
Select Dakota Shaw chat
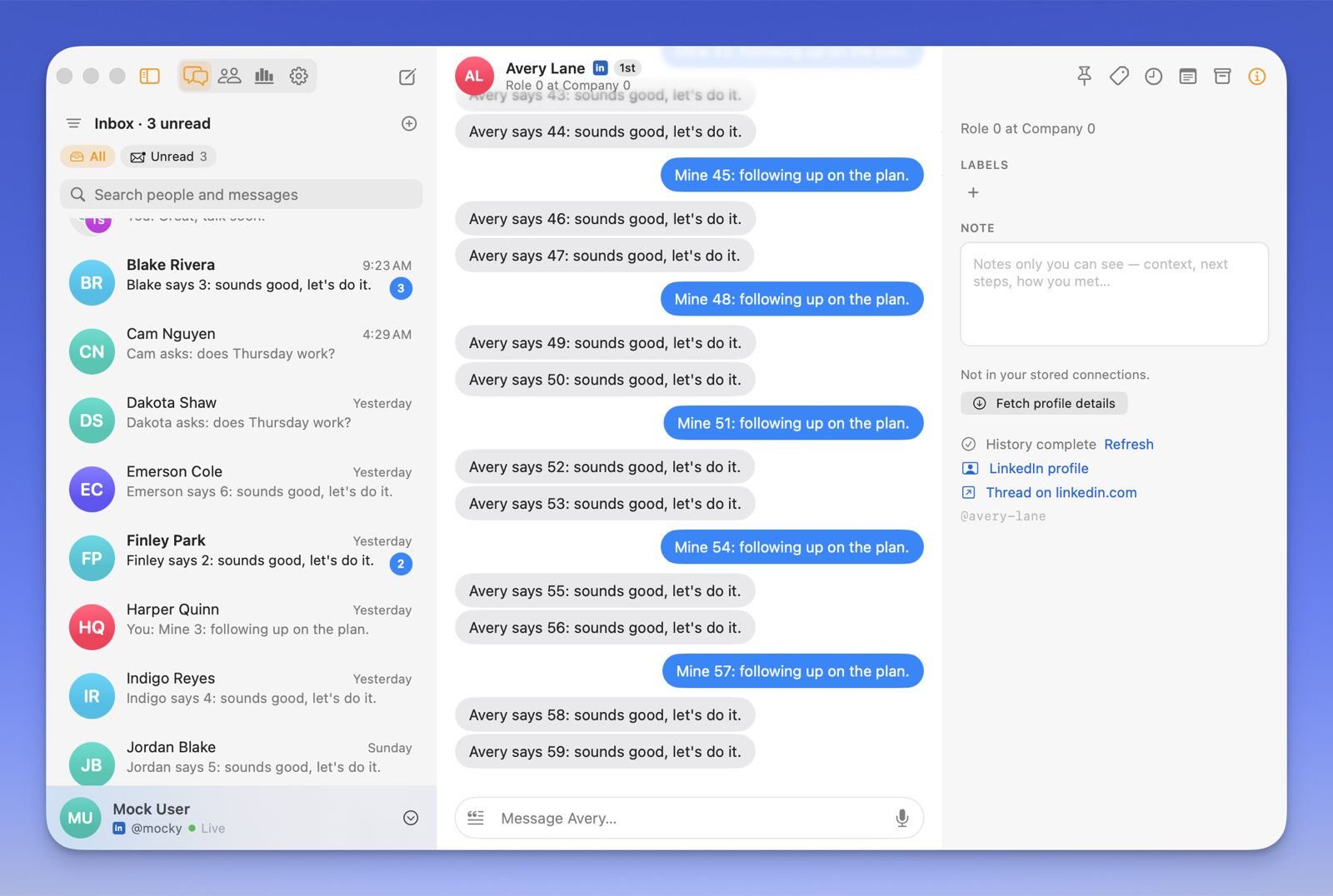pos(242,420)
